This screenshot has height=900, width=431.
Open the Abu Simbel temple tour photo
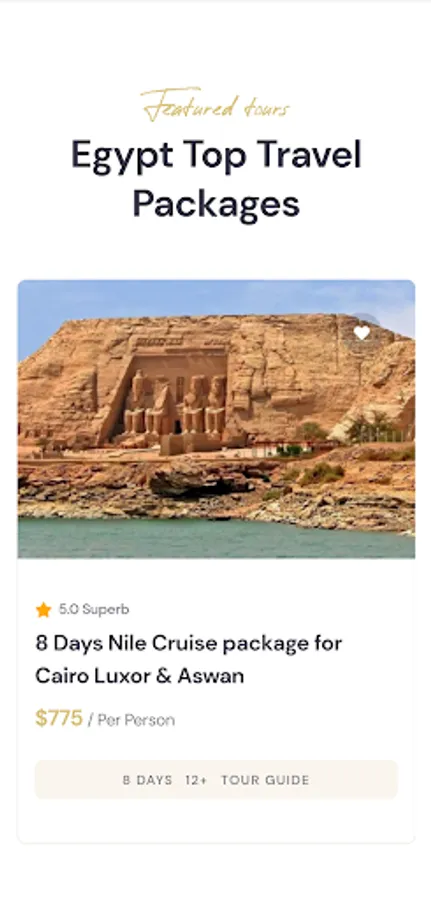pyautogui.click(x=216, y=418)
